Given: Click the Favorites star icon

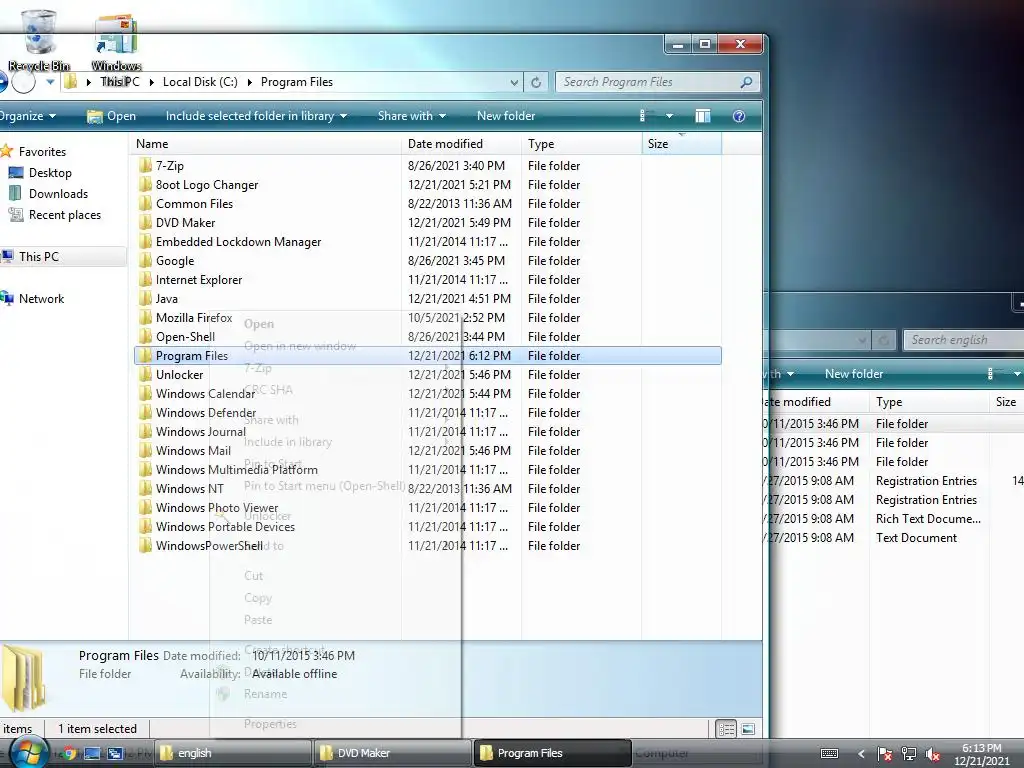Looking at the screenshot, I should tap(7, 152).
